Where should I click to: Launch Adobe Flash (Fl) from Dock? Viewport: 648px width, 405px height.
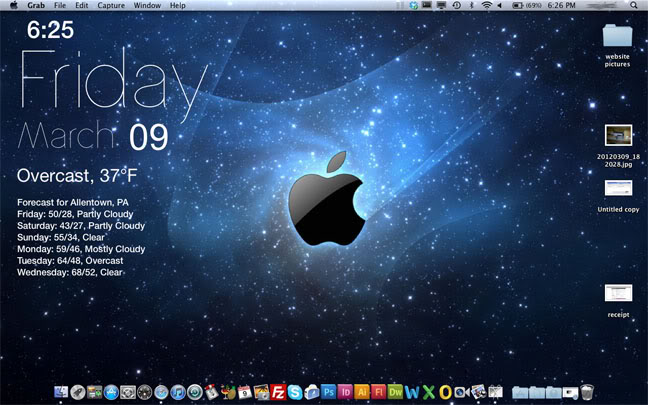coord(379,391)
